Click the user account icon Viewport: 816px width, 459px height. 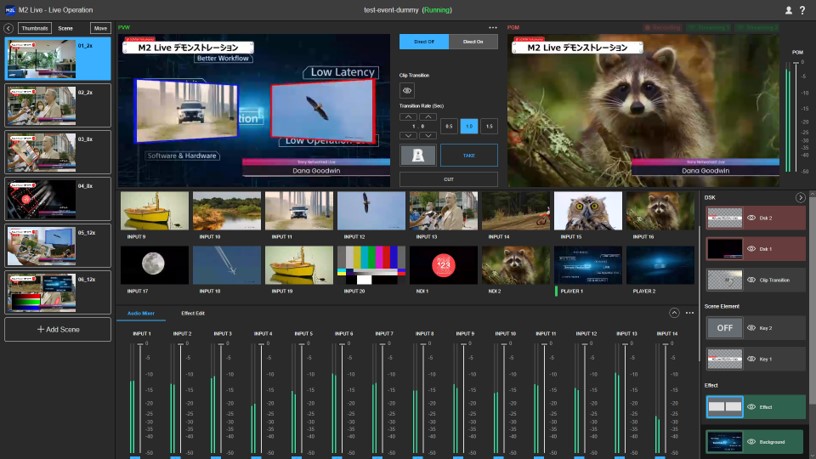click(789, 10)
